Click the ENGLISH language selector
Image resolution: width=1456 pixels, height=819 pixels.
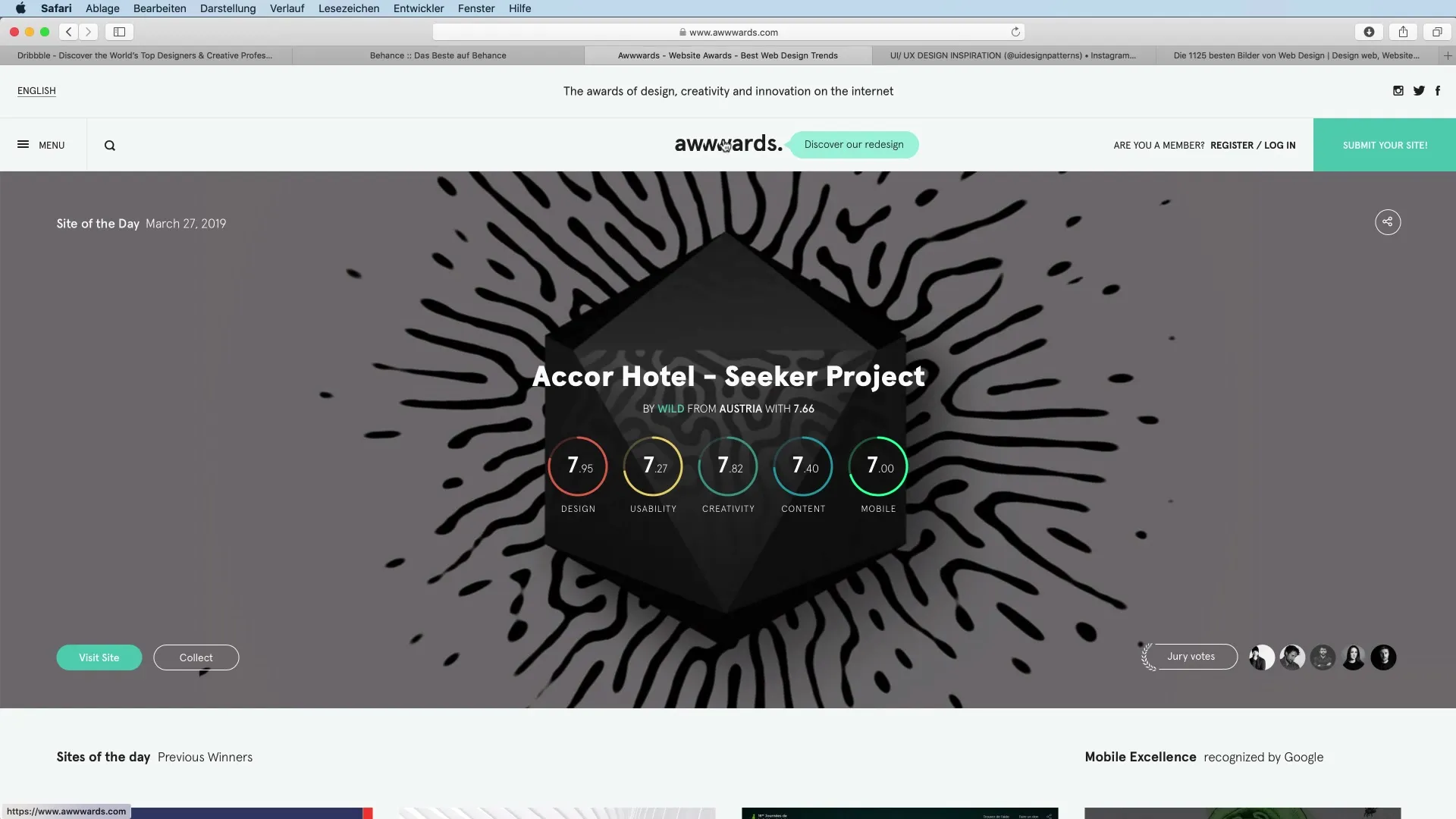click(36, 91)
